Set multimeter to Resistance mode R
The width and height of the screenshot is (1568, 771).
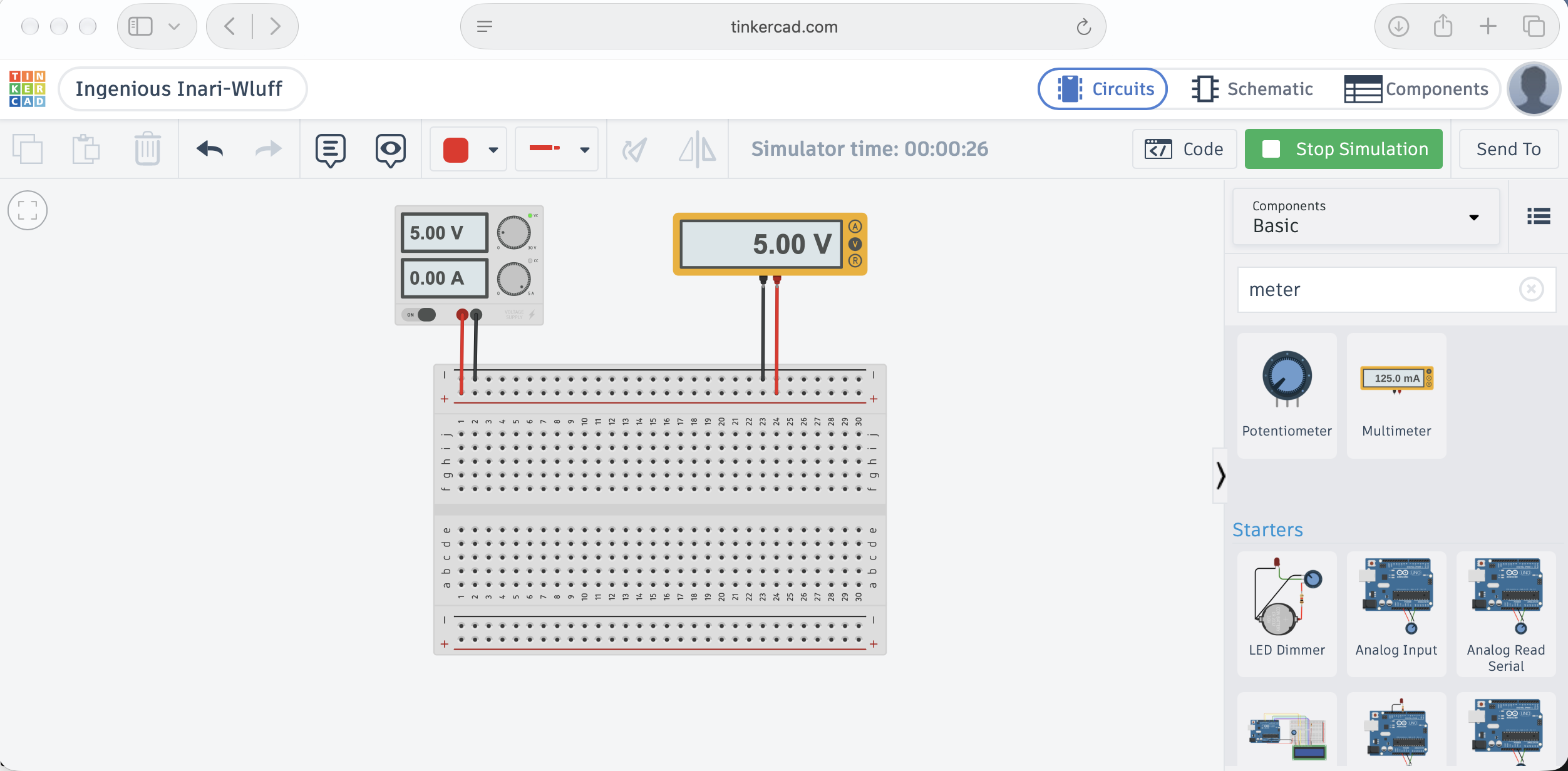point(855,261)
